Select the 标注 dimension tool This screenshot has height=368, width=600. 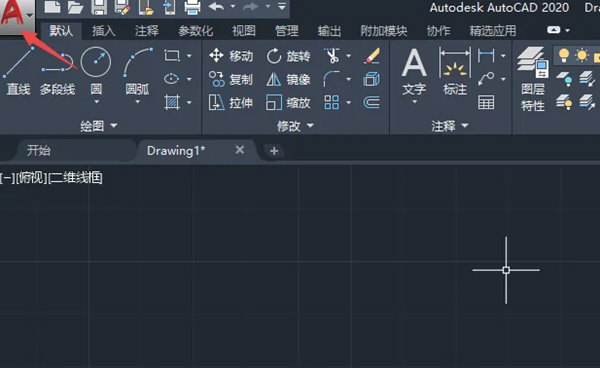click(455, 71)
